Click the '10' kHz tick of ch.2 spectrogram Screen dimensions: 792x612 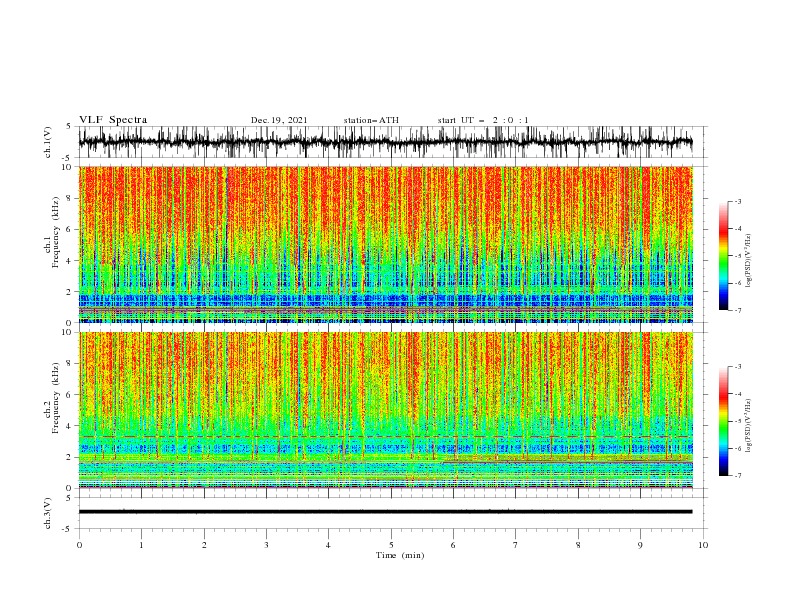tap(67, 332)
